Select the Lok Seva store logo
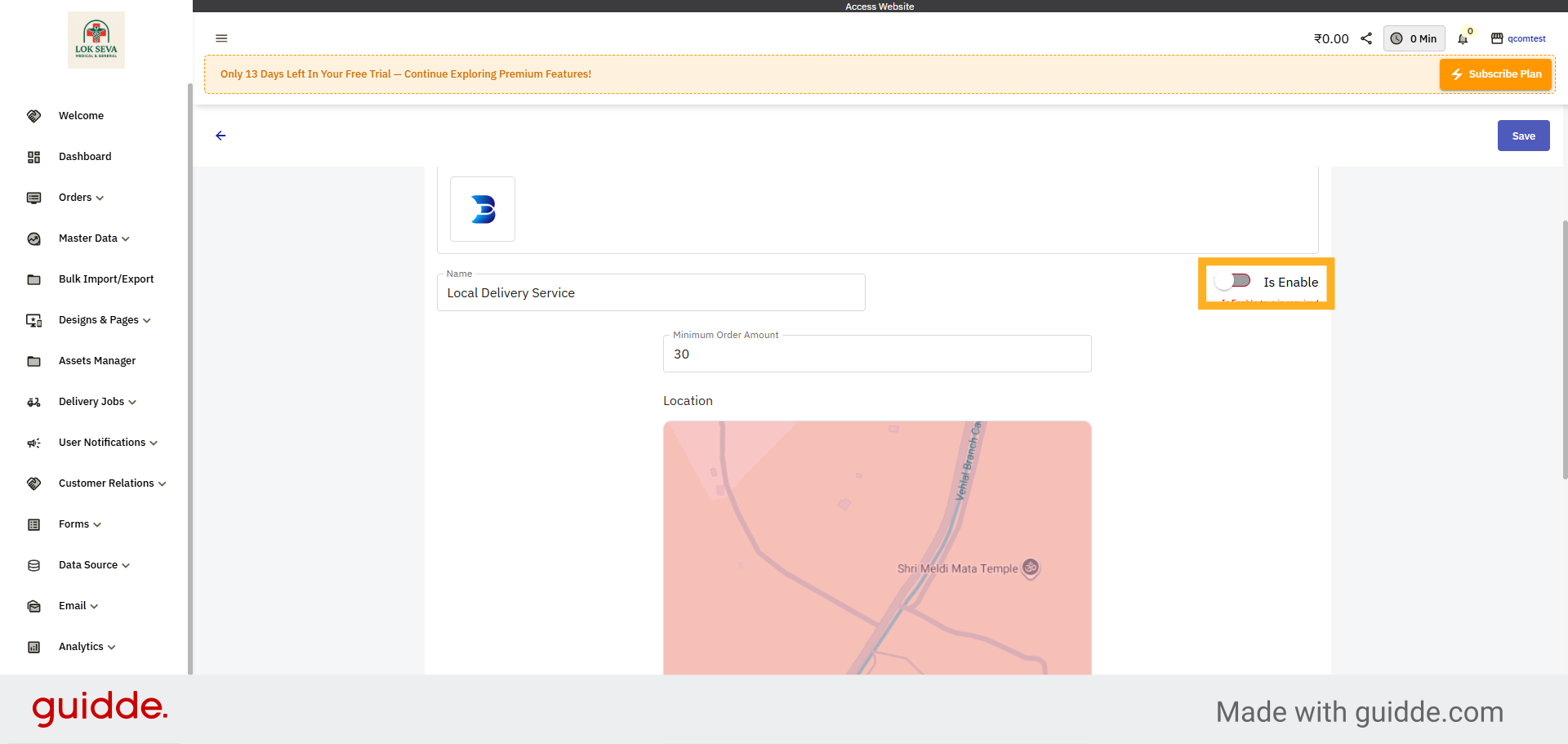 (x=96, y=38)
